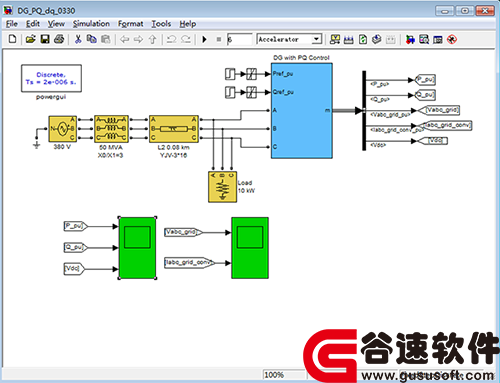Screen dimensions: 500x383
Task: Stop simulation with square stop button
Action: (219, 39)
